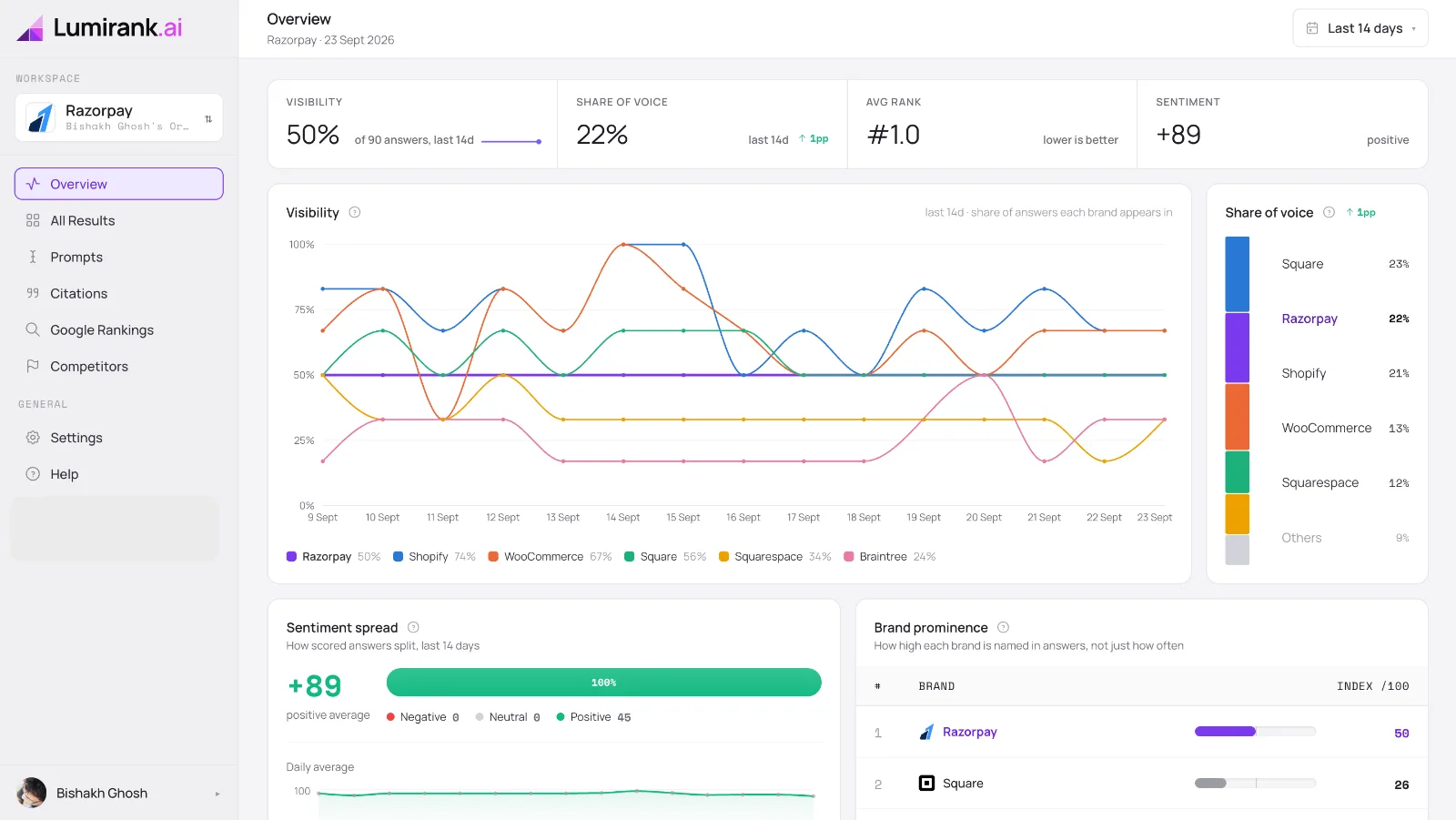Open Settings from sidebar
This screenshot has height=820, width=1456.
[x=118, y=438]
